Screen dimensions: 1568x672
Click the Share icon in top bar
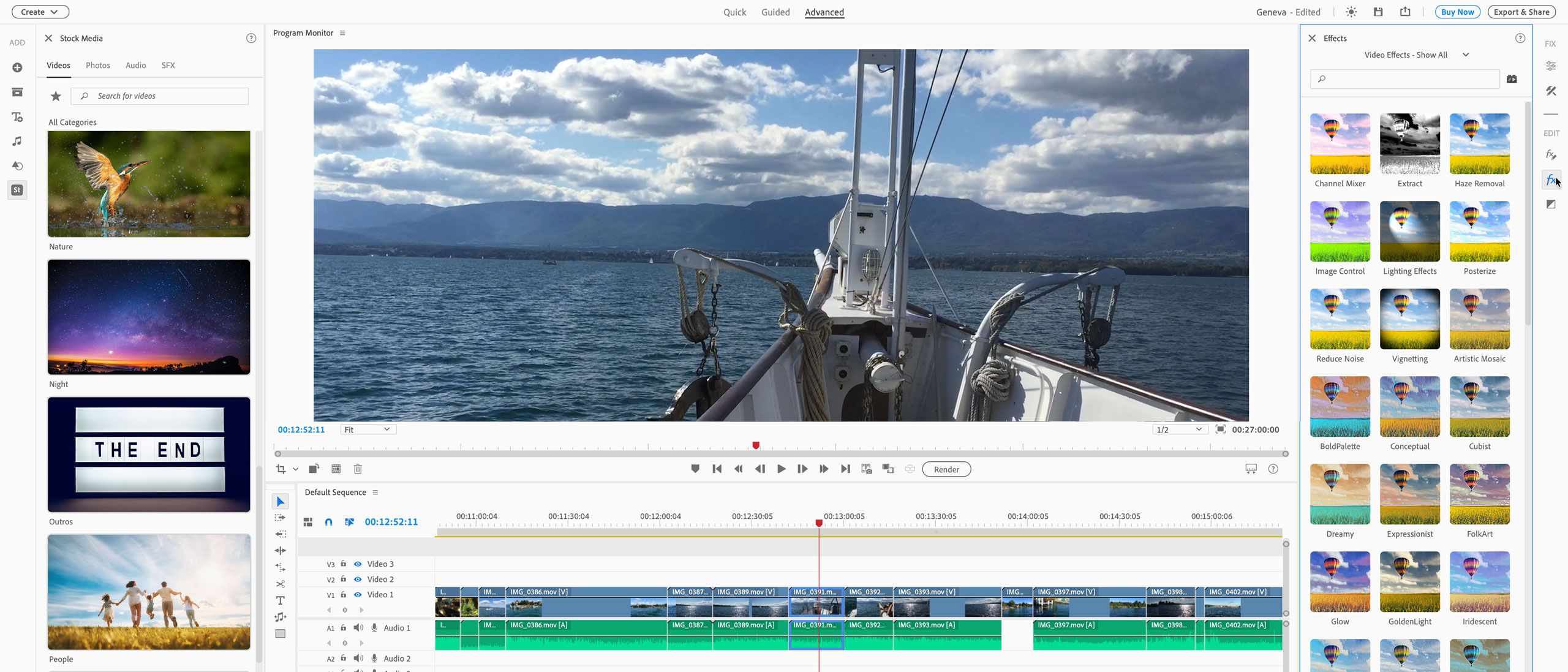coord(1405,12)
